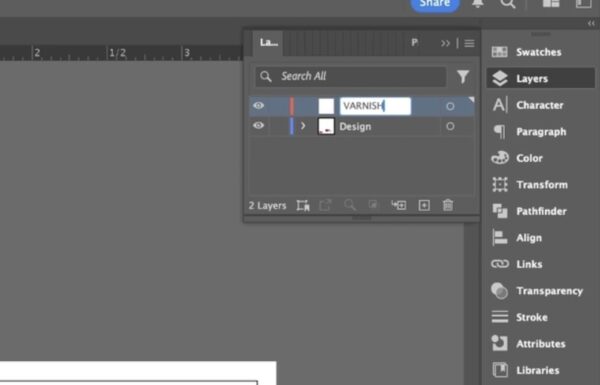Hide the VARNISH layer with its eye
Screen dimensions: 600x385
pyautogui.click(x=258, y=106)
